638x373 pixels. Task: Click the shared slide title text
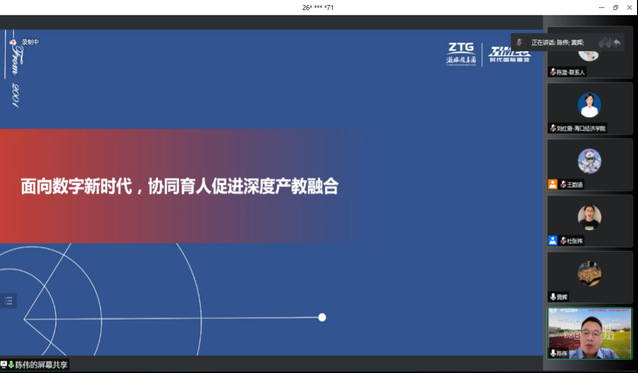[179, 186]
